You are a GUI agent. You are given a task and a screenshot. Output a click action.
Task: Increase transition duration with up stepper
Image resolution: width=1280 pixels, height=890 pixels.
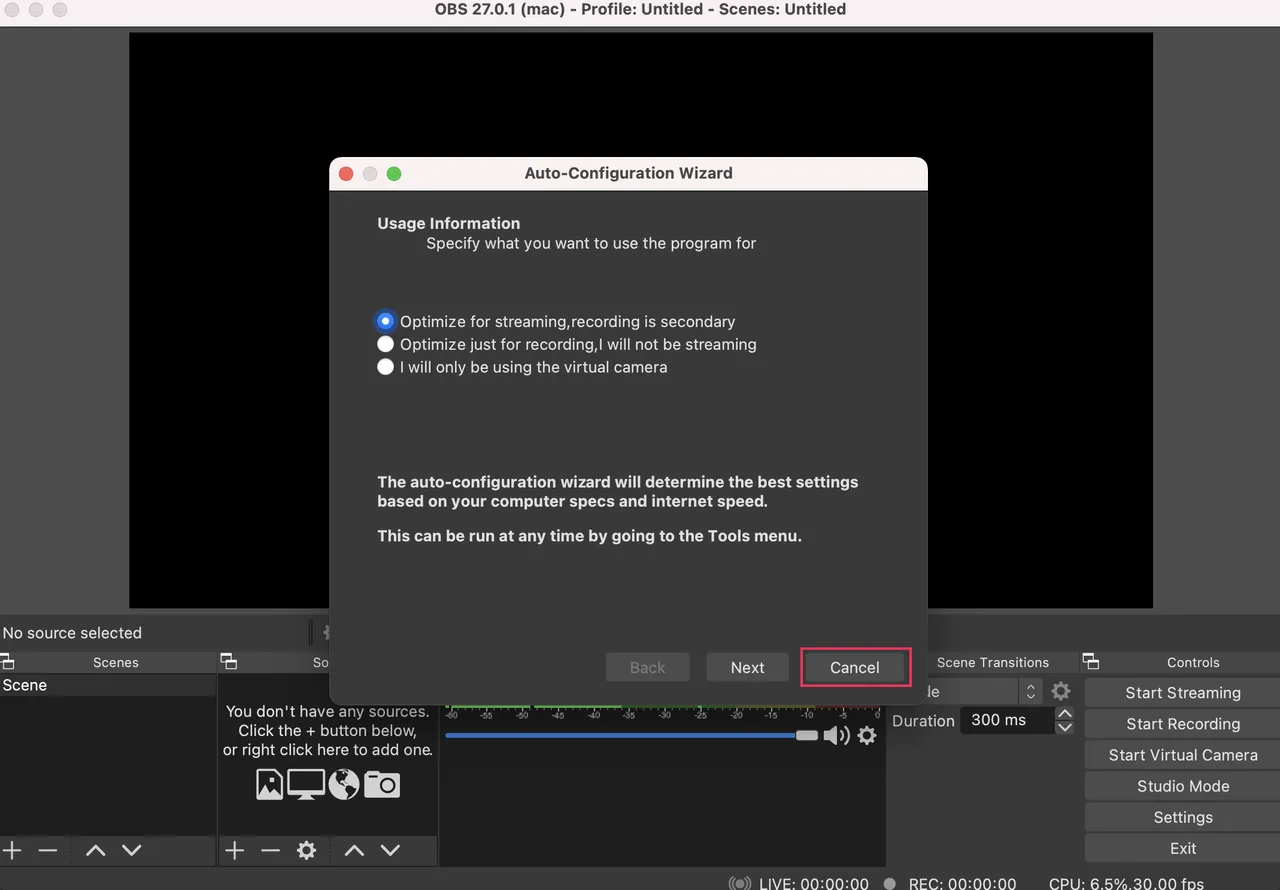(1065, 714)
